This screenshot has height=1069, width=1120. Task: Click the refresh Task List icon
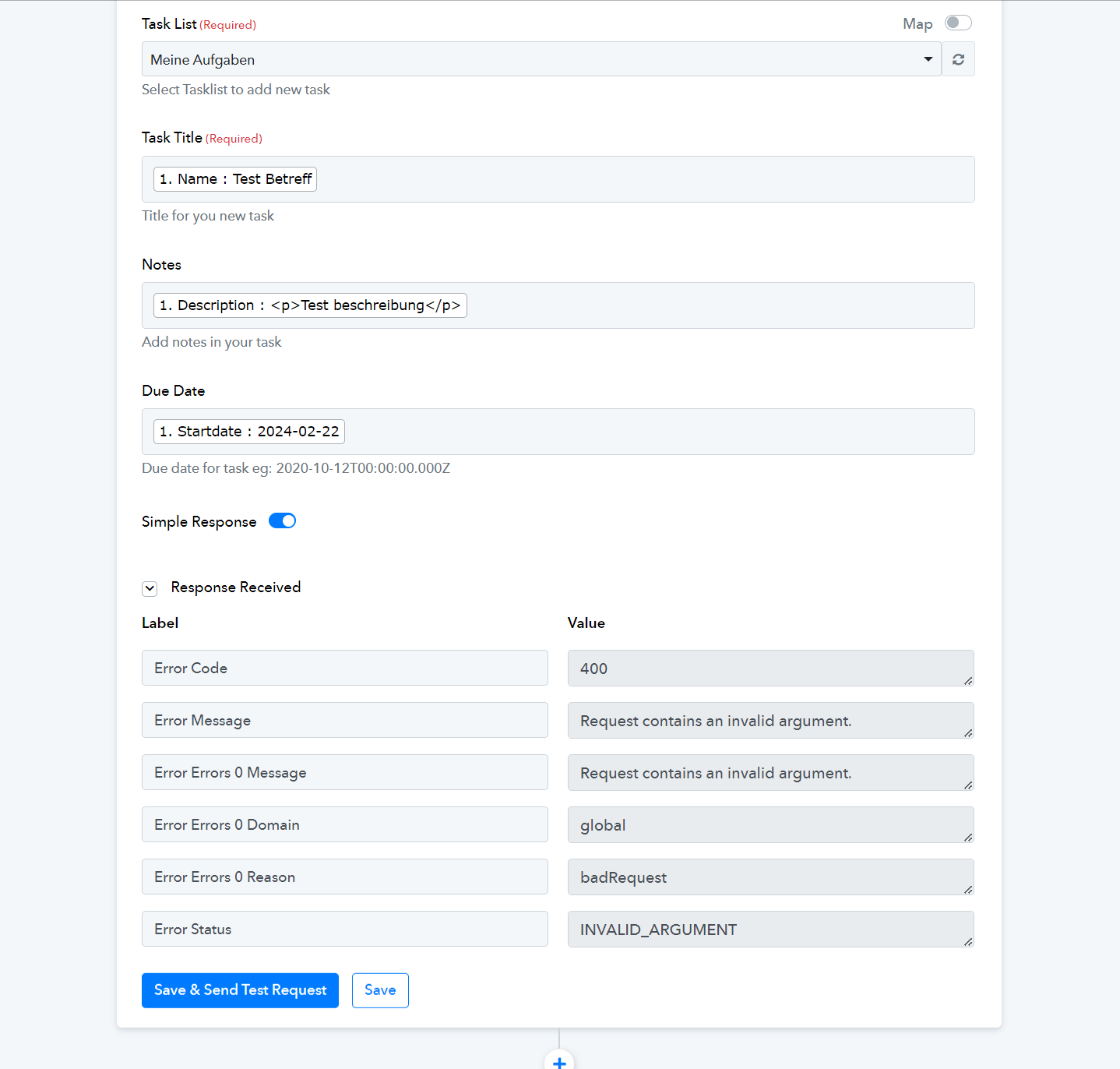click(958, 59)
